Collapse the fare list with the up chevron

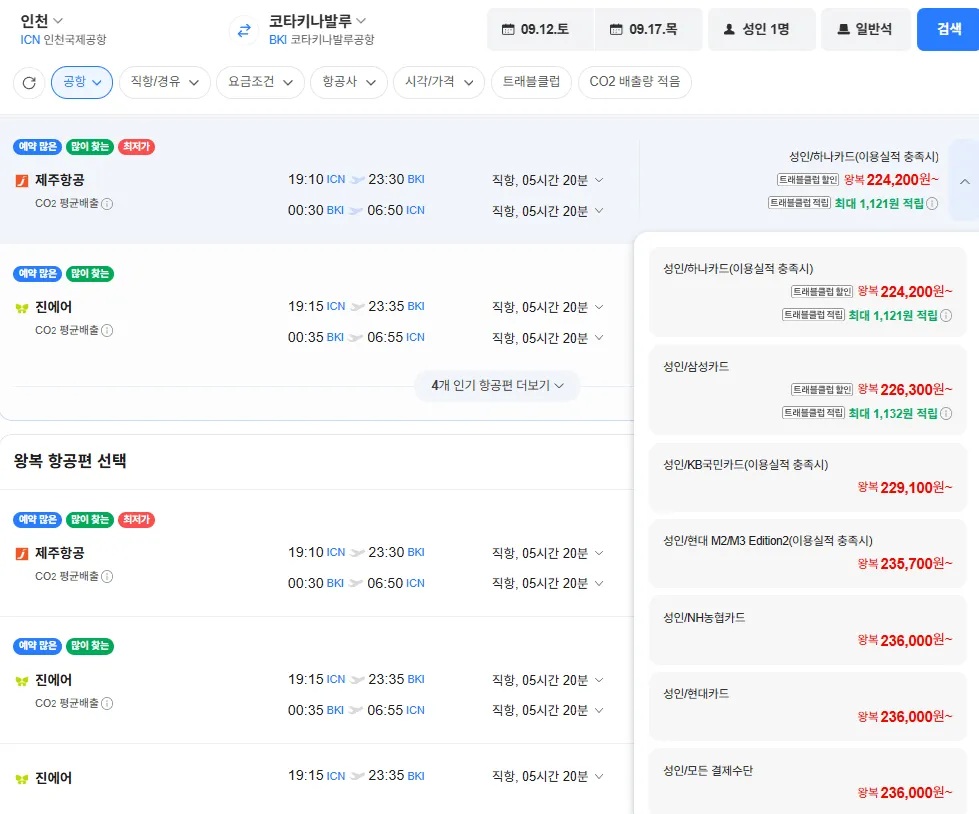965,181
